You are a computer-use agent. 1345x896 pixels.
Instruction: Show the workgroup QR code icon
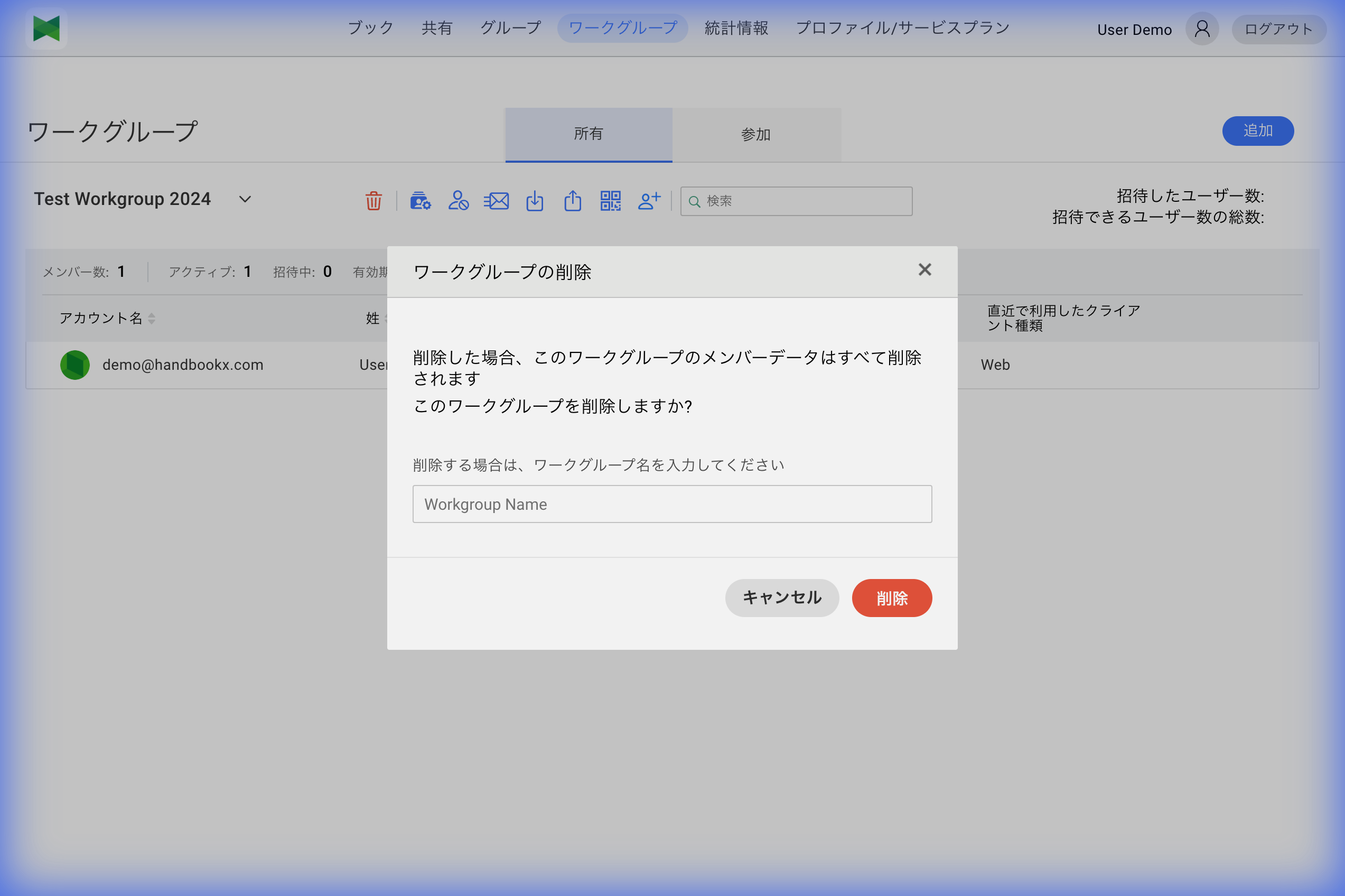pos(610,201)
